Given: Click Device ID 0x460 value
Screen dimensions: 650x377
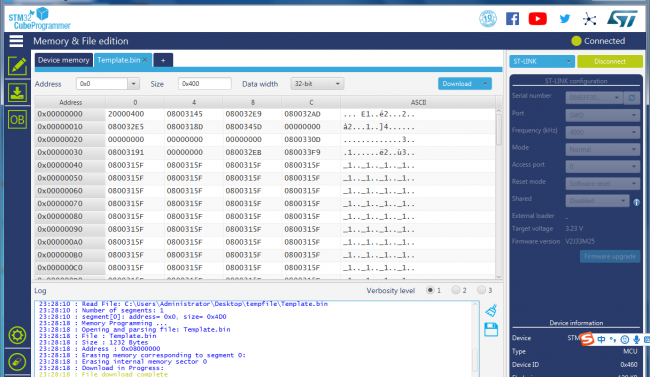Looking at the screenshot, I should pos(629,365).
